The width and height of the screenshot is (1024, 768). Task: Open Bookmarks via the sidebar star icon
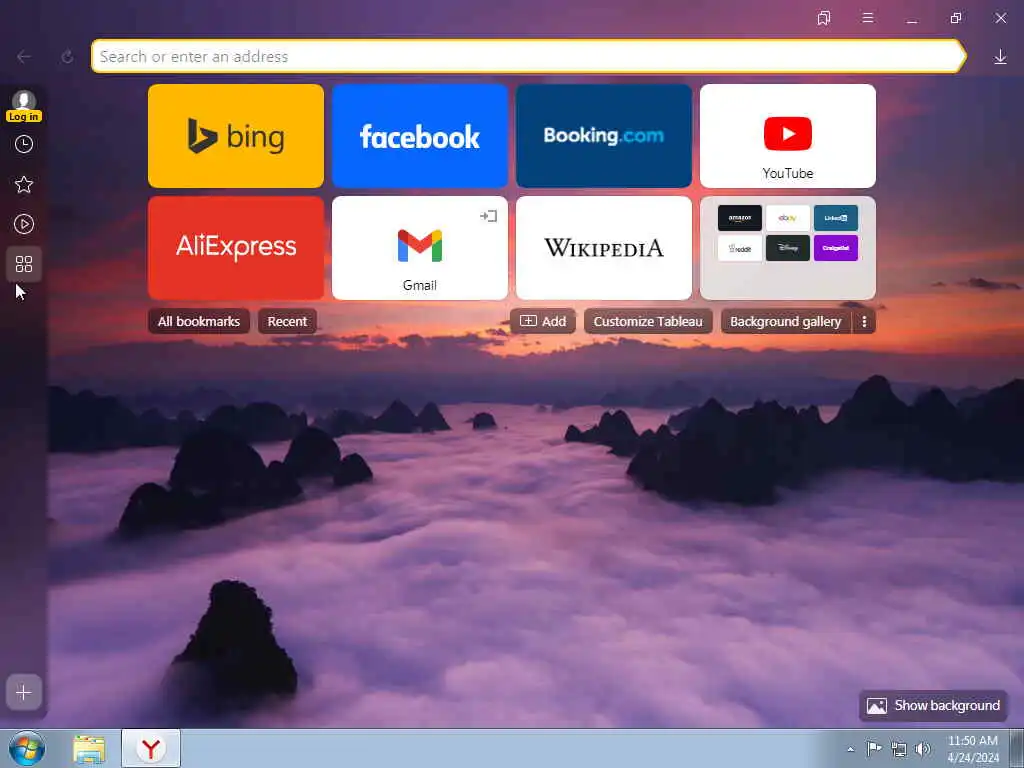tap(24, 185)
